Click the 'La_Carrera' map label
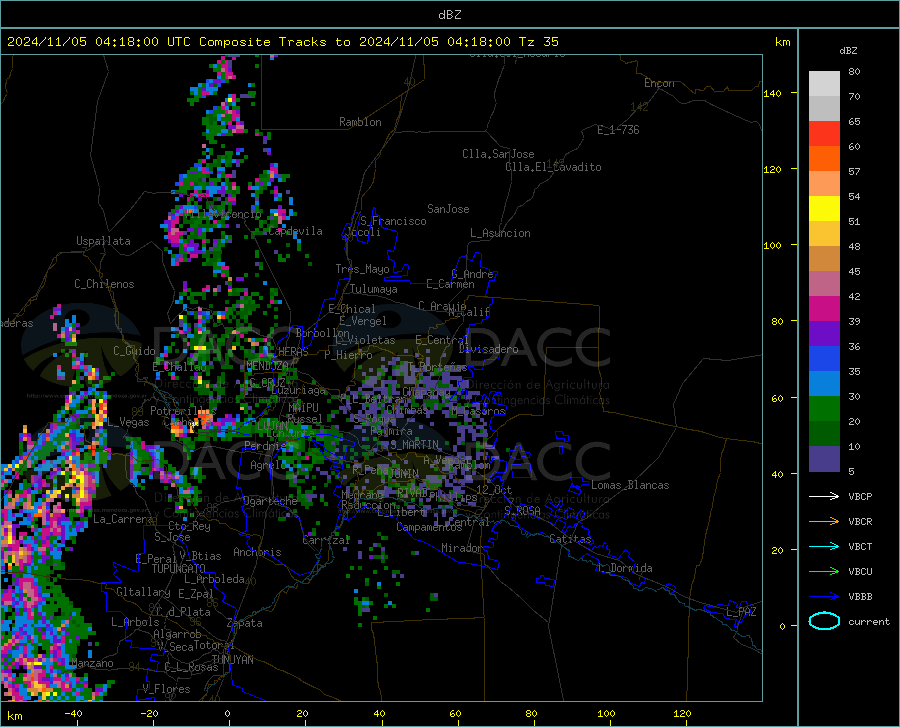Screen dimensions: 900x727 [x=123, y=519]
